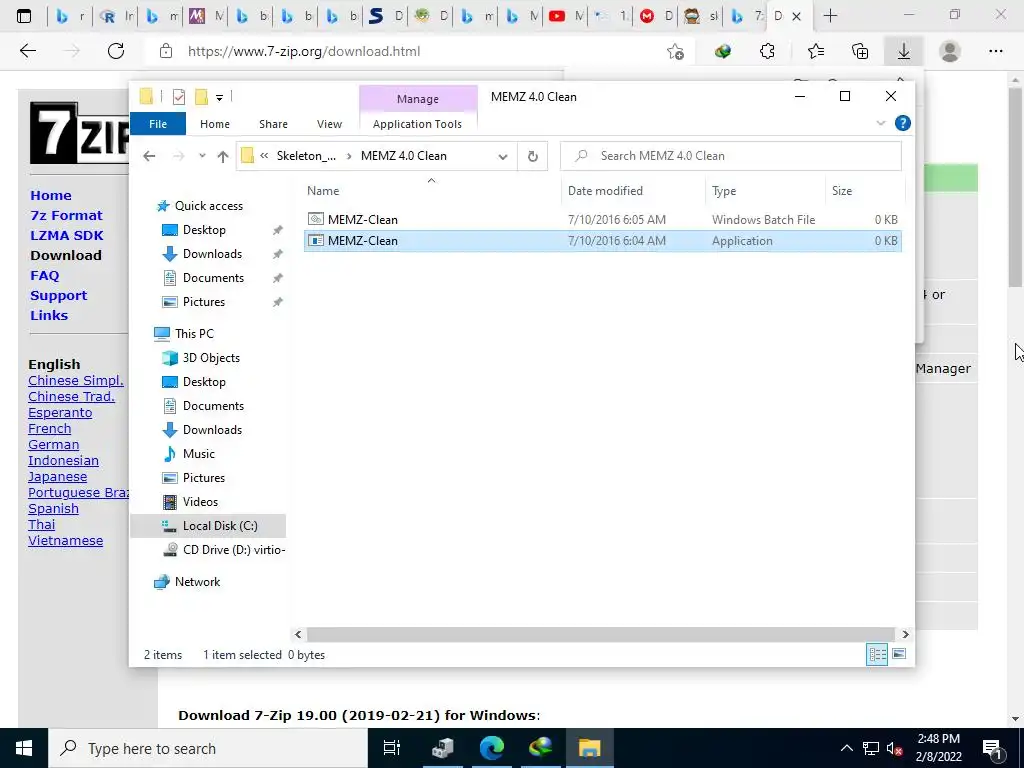The image size is (1024, 768).
Task: Open Microsoft Edge from taskbar
Action: coord(492,748)
